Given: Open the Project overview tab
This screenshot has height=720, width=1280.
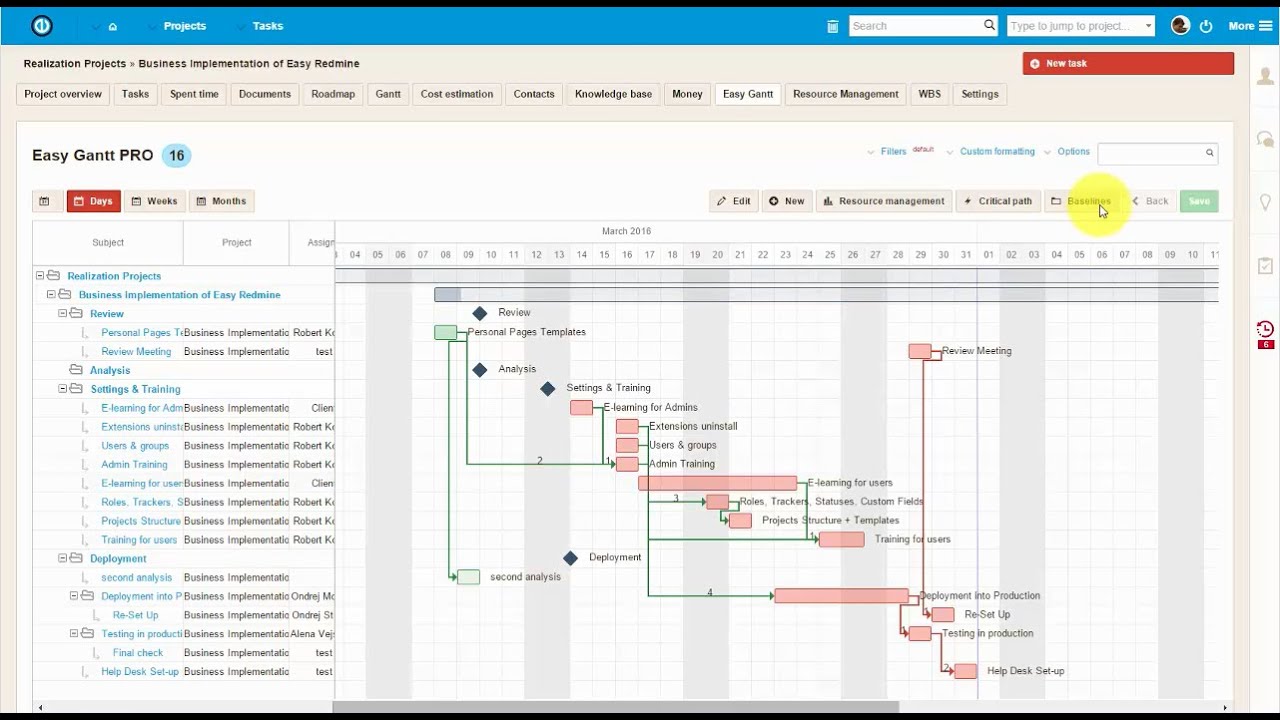Looking at the screenshot, I should click(63, 94).
